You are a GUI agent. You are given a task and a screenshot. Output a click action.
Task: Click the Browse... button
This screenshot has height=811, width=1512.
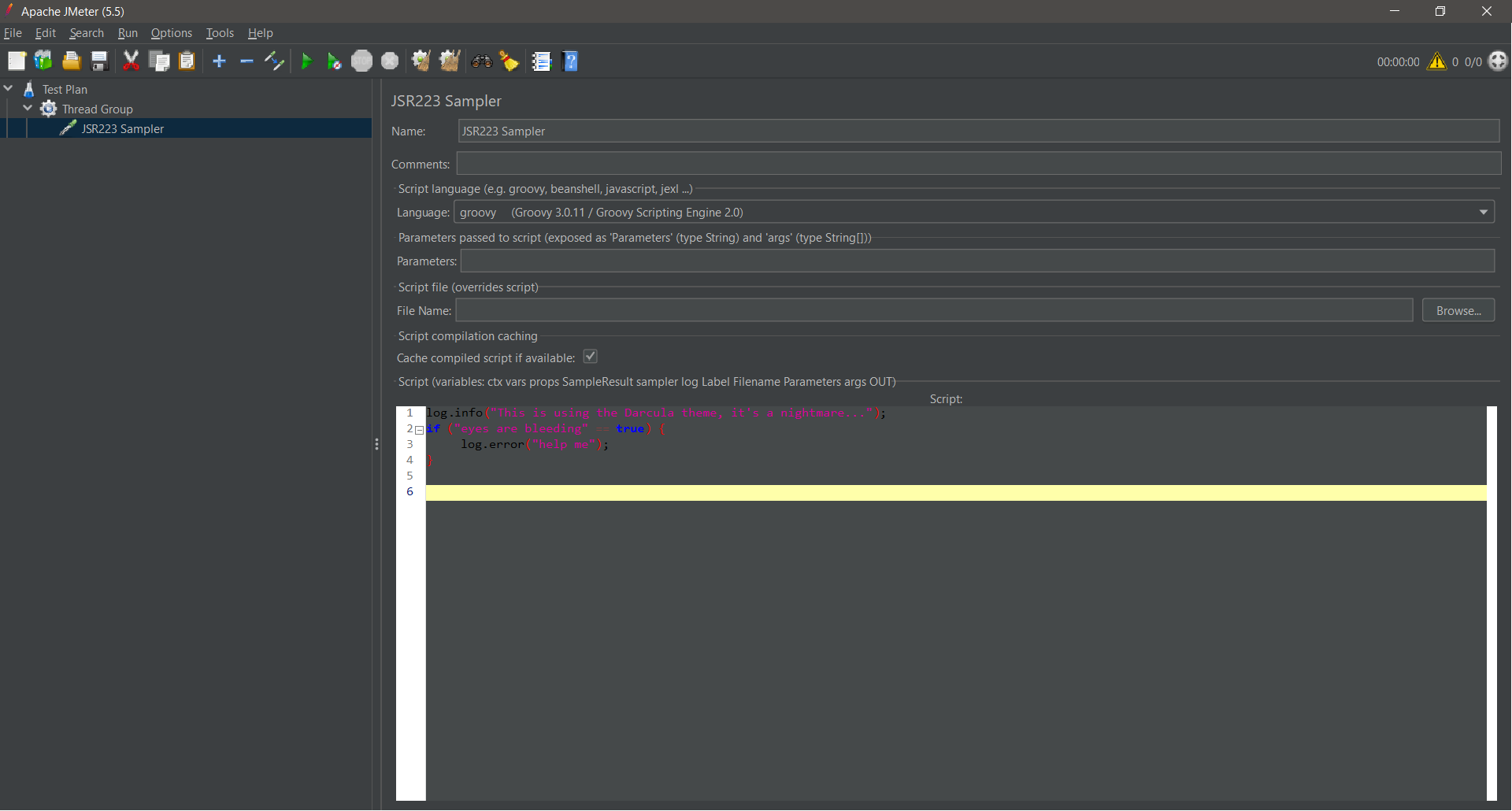coord(1458,310)
